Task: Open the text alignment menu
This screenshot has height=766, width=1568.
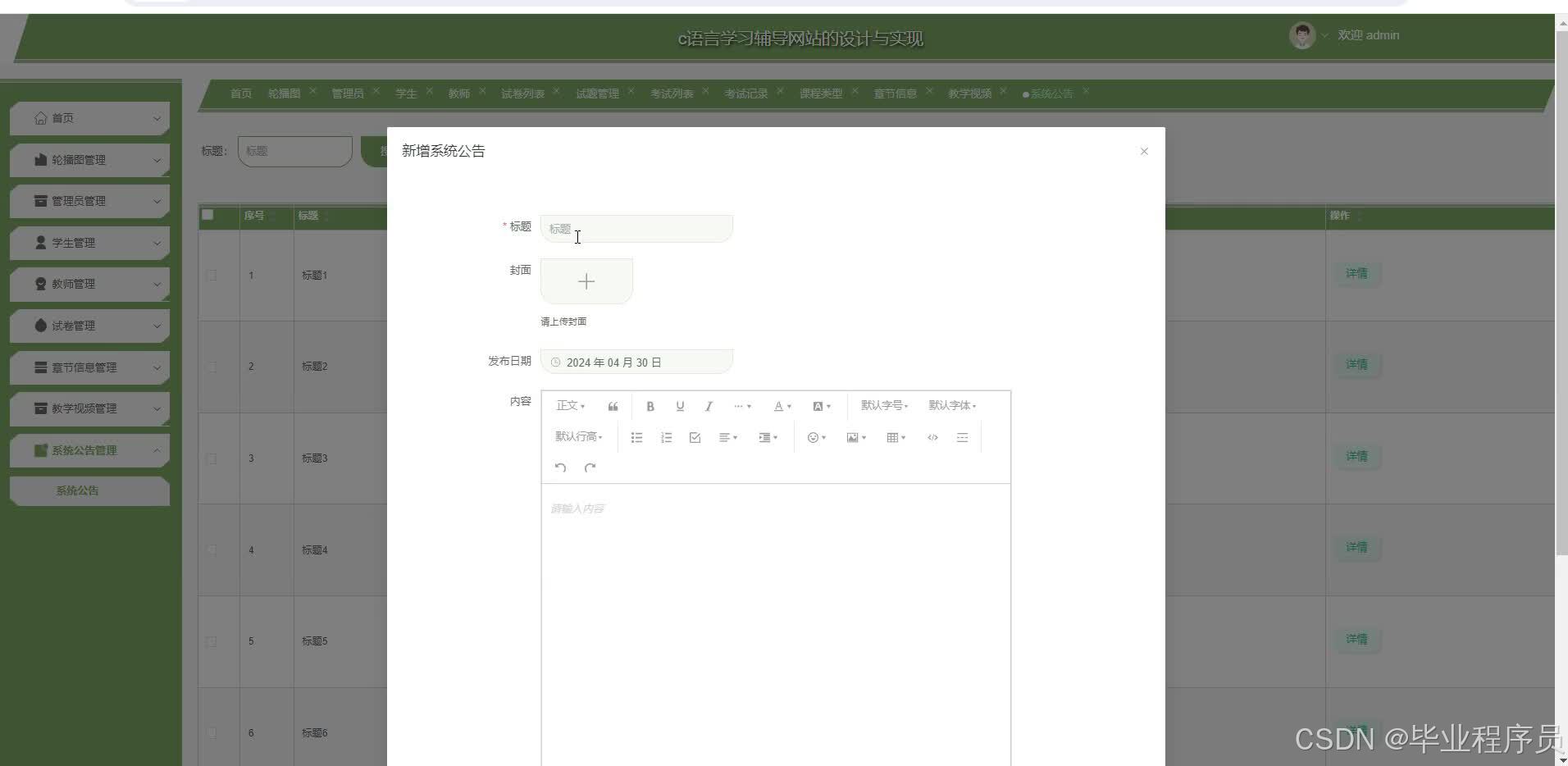Action: pos(728,437)
